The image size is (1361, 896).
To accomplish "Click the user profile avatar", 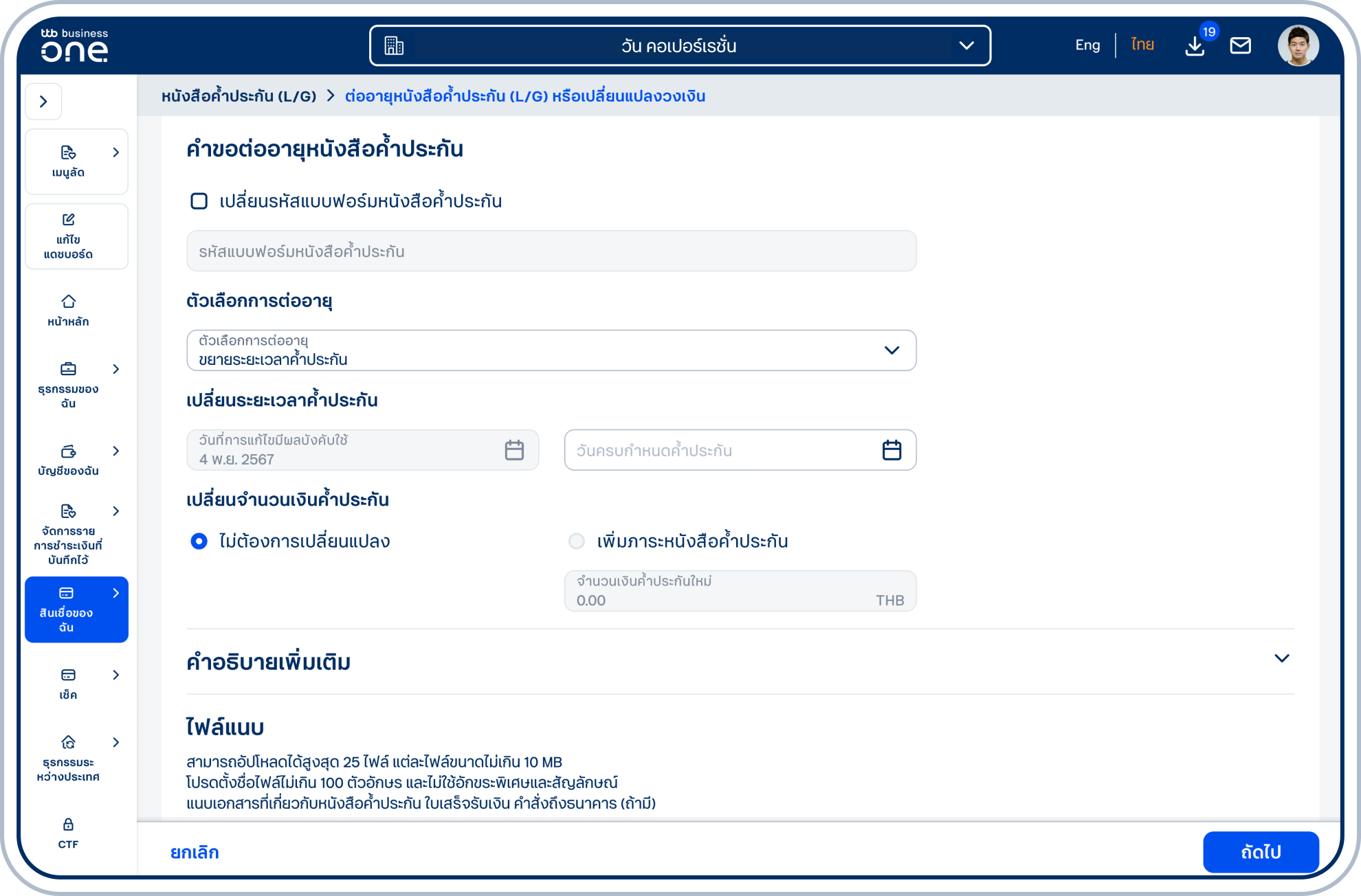I will (1298, 46).
